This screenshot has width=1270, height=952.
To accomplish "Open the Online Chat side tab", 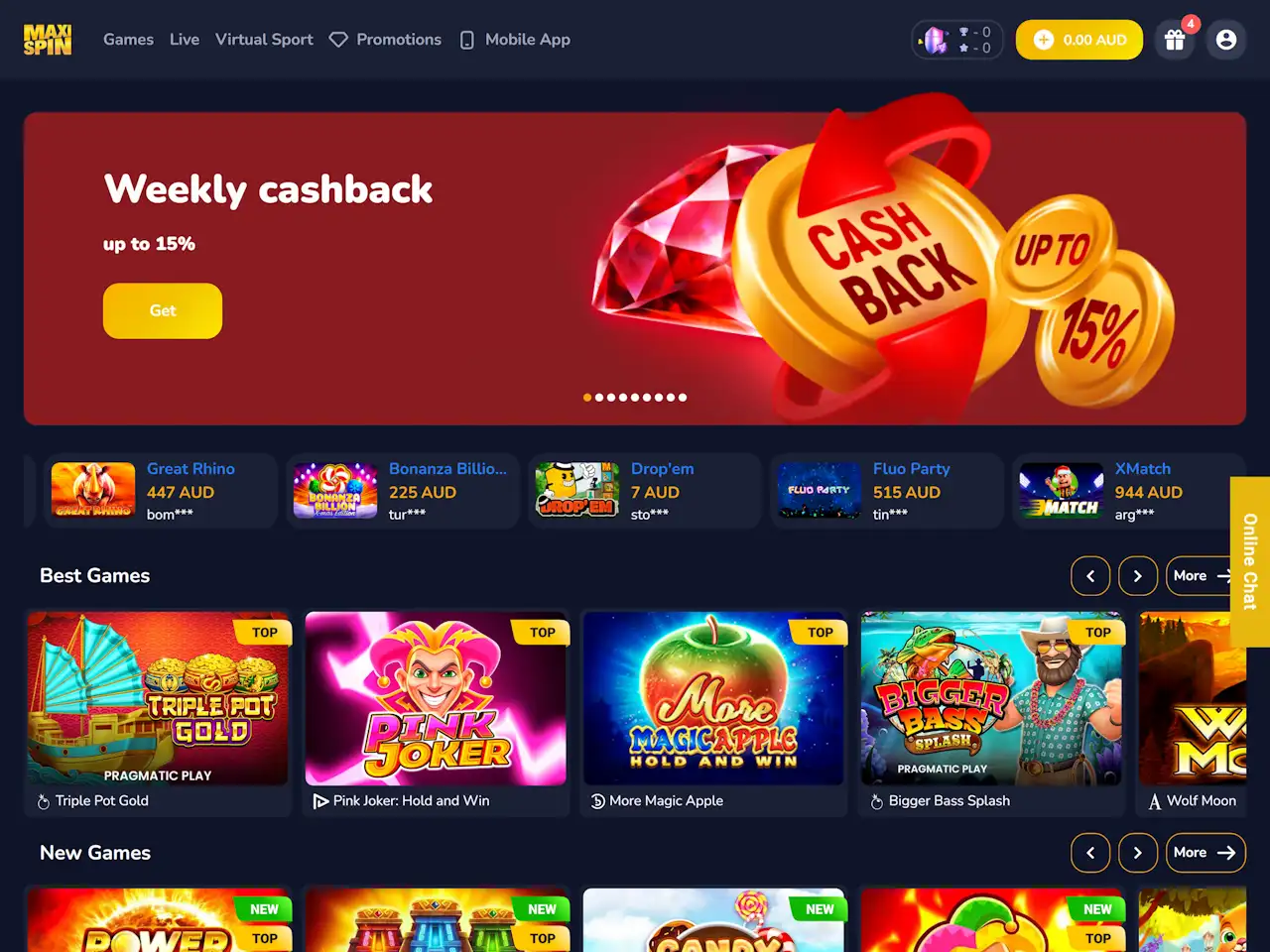I will 1250,561.
